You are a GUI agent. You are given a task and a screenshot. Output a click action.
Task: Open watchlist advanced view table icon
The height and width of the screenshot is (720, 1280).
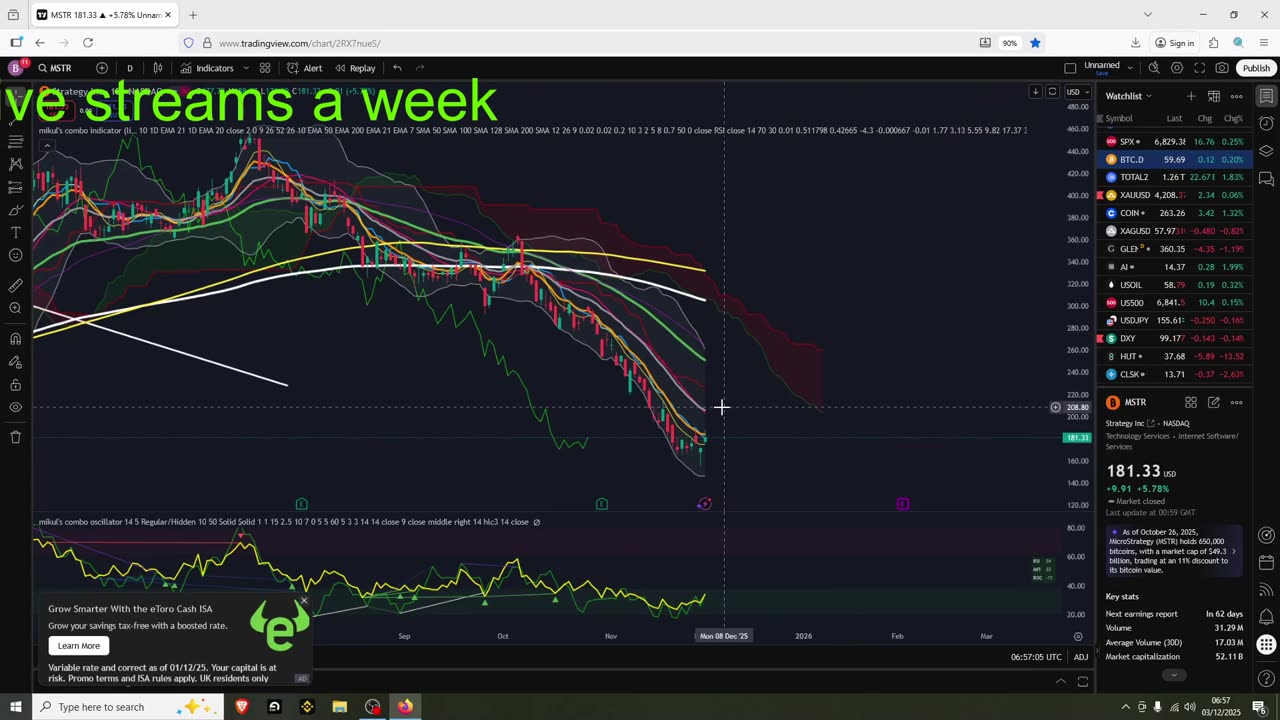click(x=1214, y=96)
